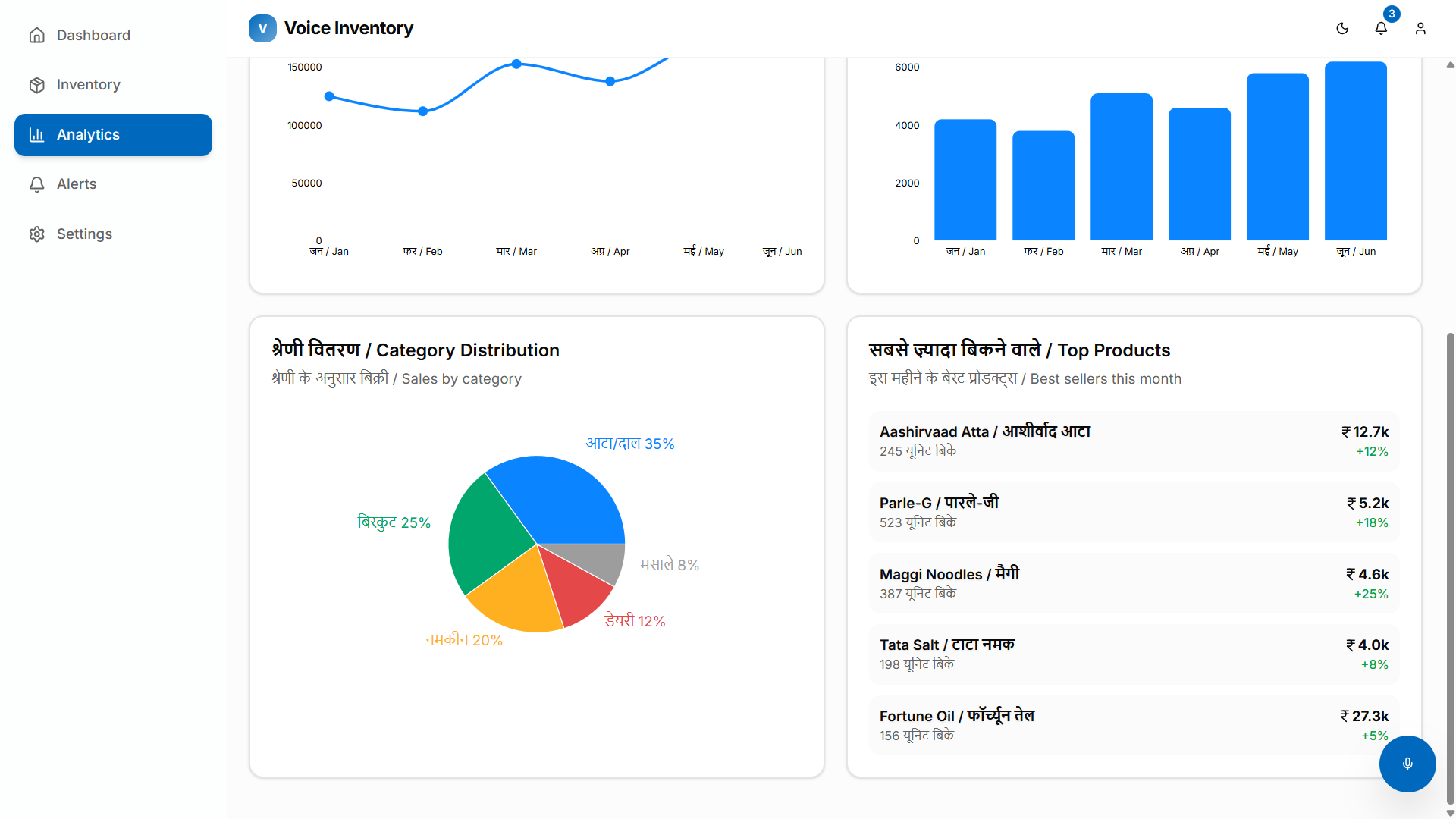Screen dimensions: 1456x819
Task: Click the Settings gear icon in sidebar
Action: click(x=36, y=234)
